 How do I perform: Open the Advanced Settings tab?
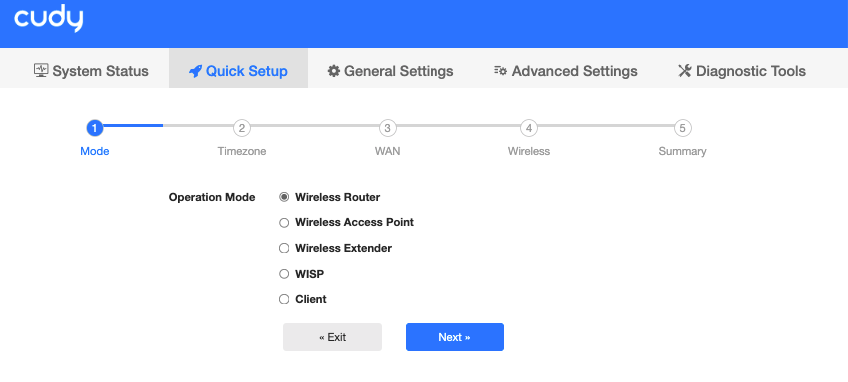(x=565, y=71)
